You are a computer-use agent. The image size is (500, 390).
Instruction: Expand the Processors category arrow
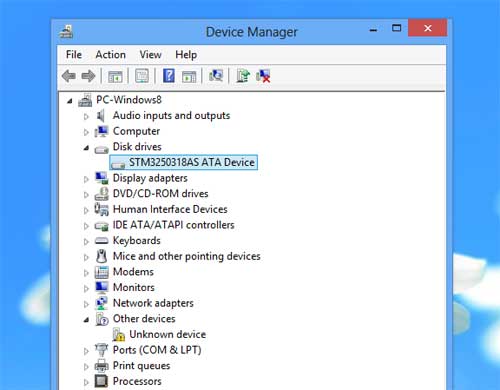tap(86, 382)
